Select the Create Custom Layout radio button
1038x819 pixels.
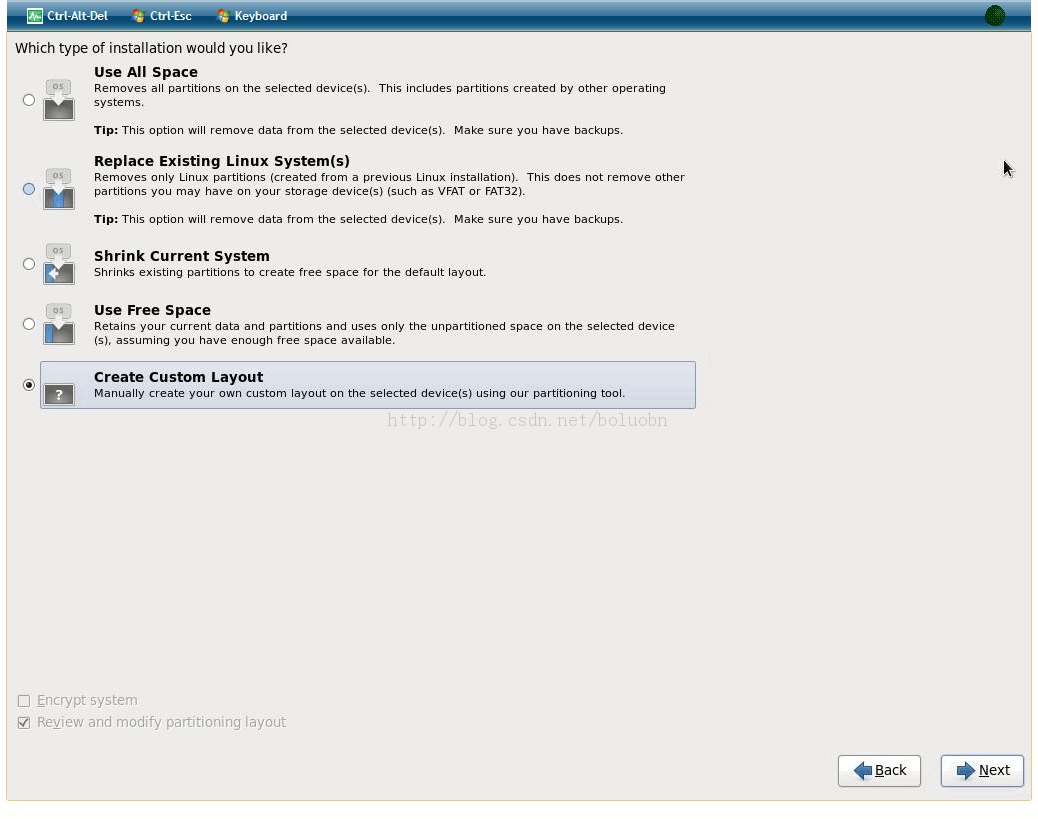click(x=28, y=385)
